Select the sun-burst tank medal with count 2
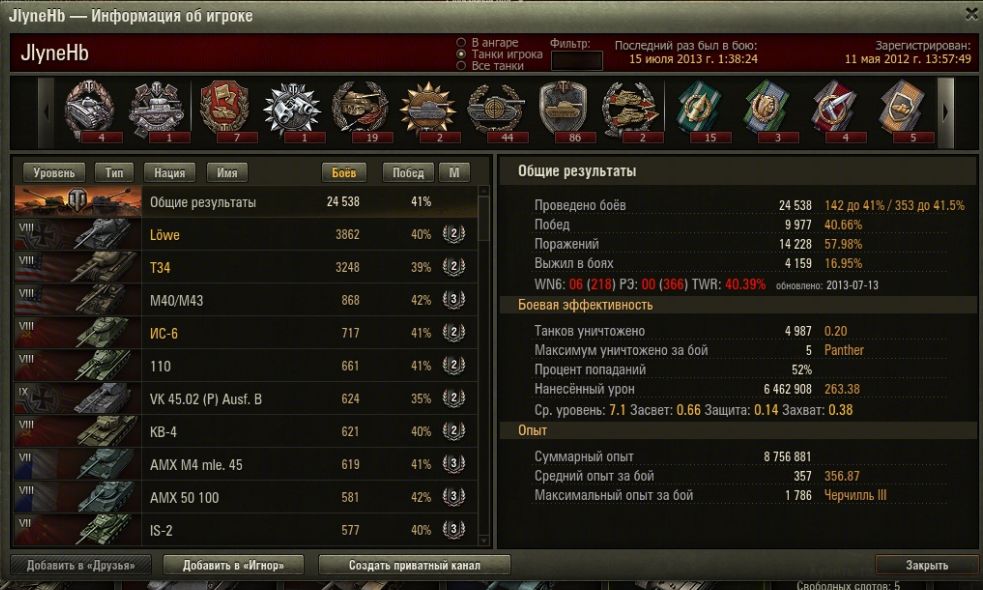The width and height of the screenshot is (983, 590). pyautogui.click(x=428, y=111)
